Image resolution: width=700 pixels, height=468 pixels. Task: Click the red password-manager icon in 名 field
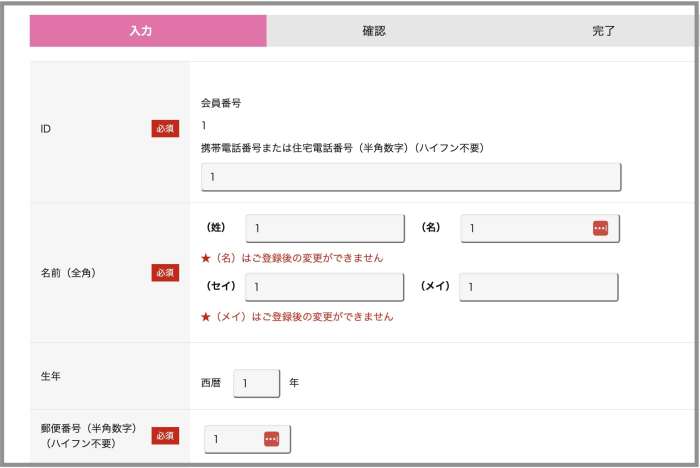click(x=600, y=228)
